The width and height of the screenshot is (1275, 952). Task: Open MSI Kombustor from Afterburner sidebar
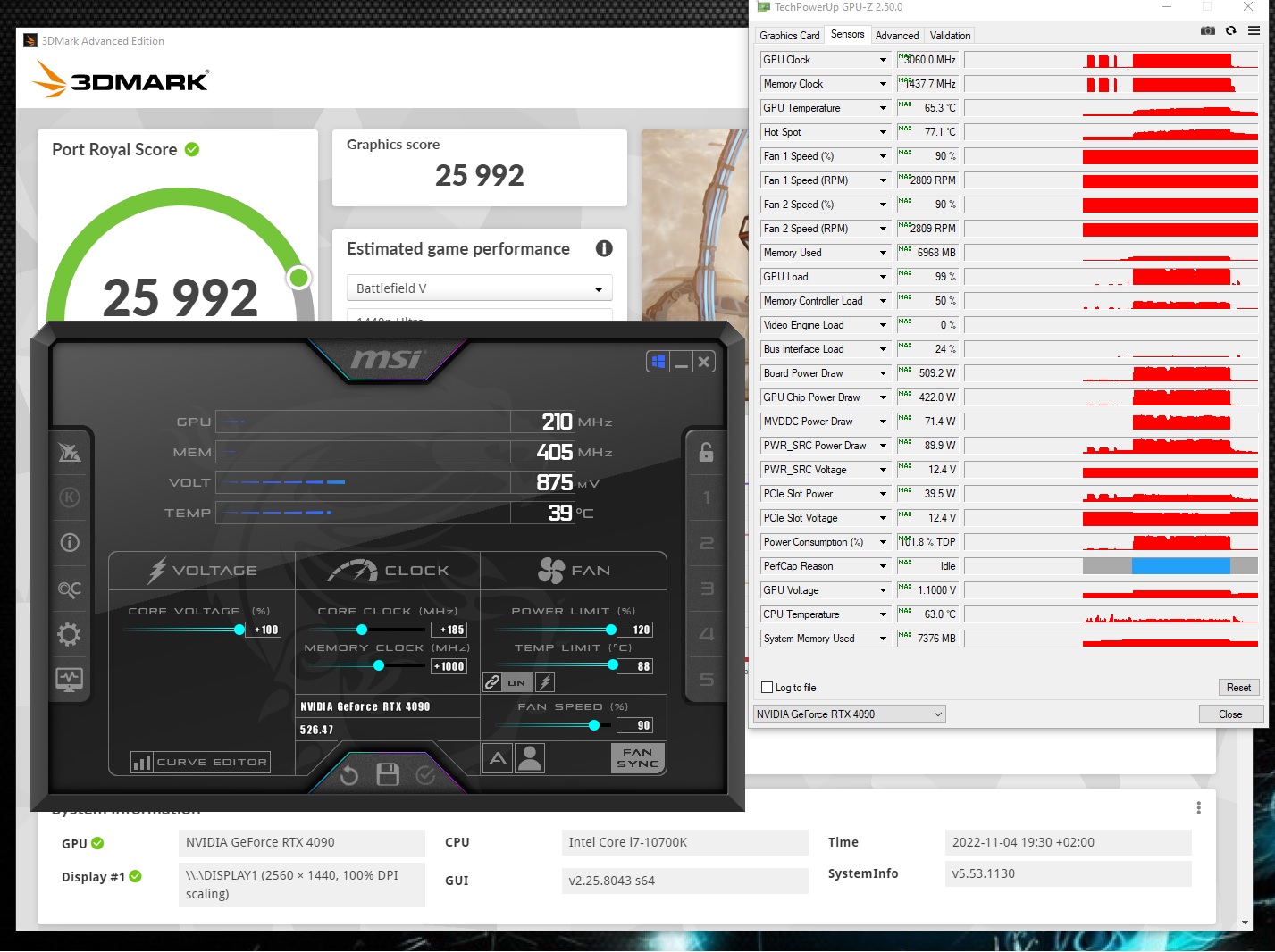click(70, 453)
